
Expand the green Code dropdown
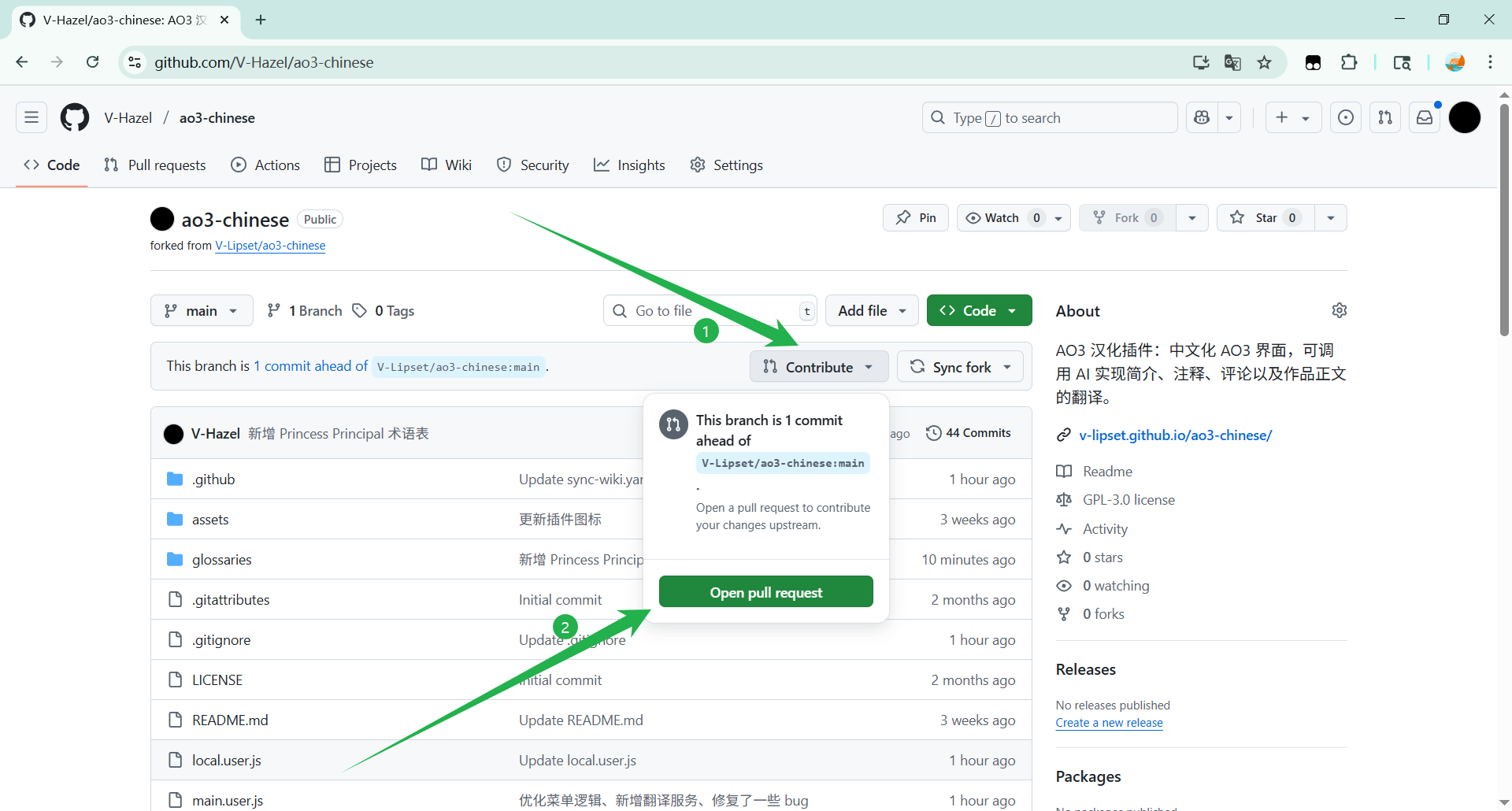(979, 311)
